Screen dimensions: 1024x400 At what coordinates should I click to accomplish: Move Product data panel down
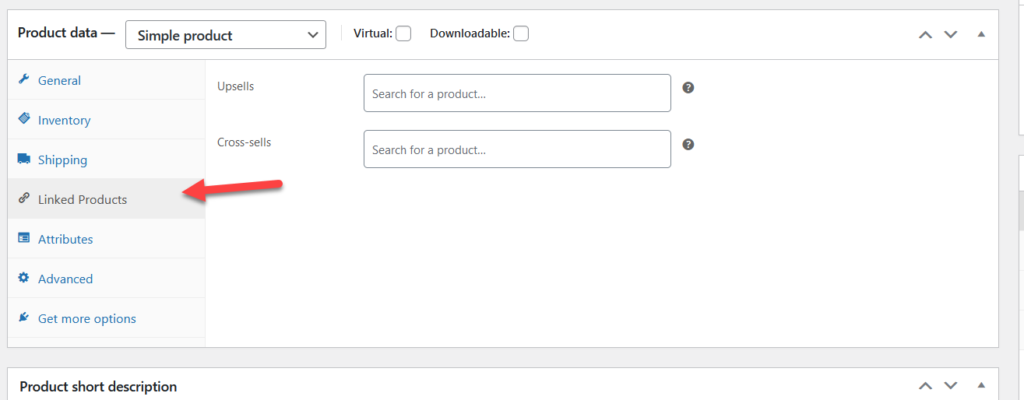(951, 35)
